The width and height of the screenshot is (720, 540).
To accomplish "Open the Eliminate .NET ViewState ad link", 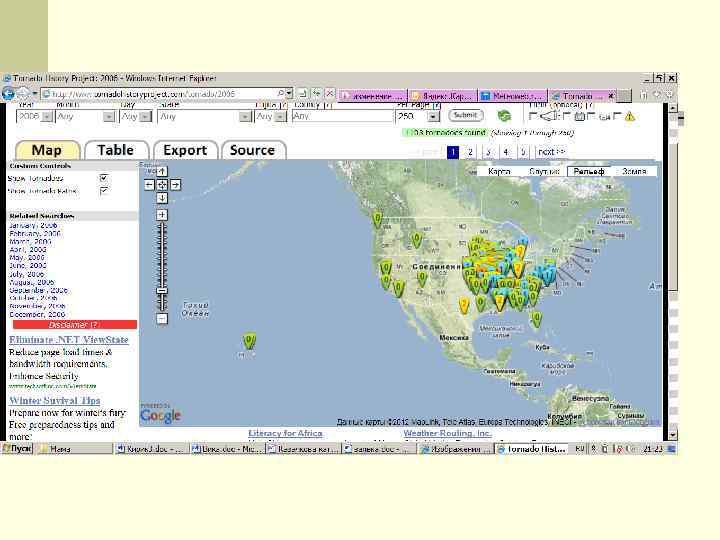I will point(69,340).
